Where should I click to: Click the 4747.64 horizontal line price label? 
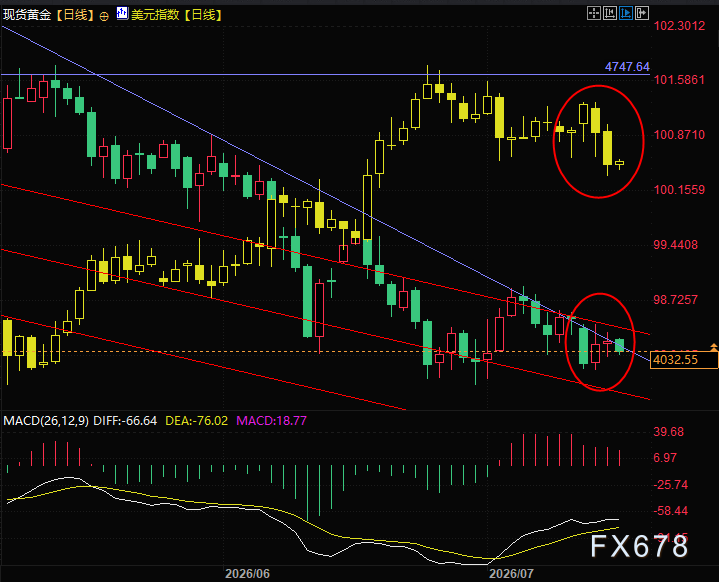627,67
